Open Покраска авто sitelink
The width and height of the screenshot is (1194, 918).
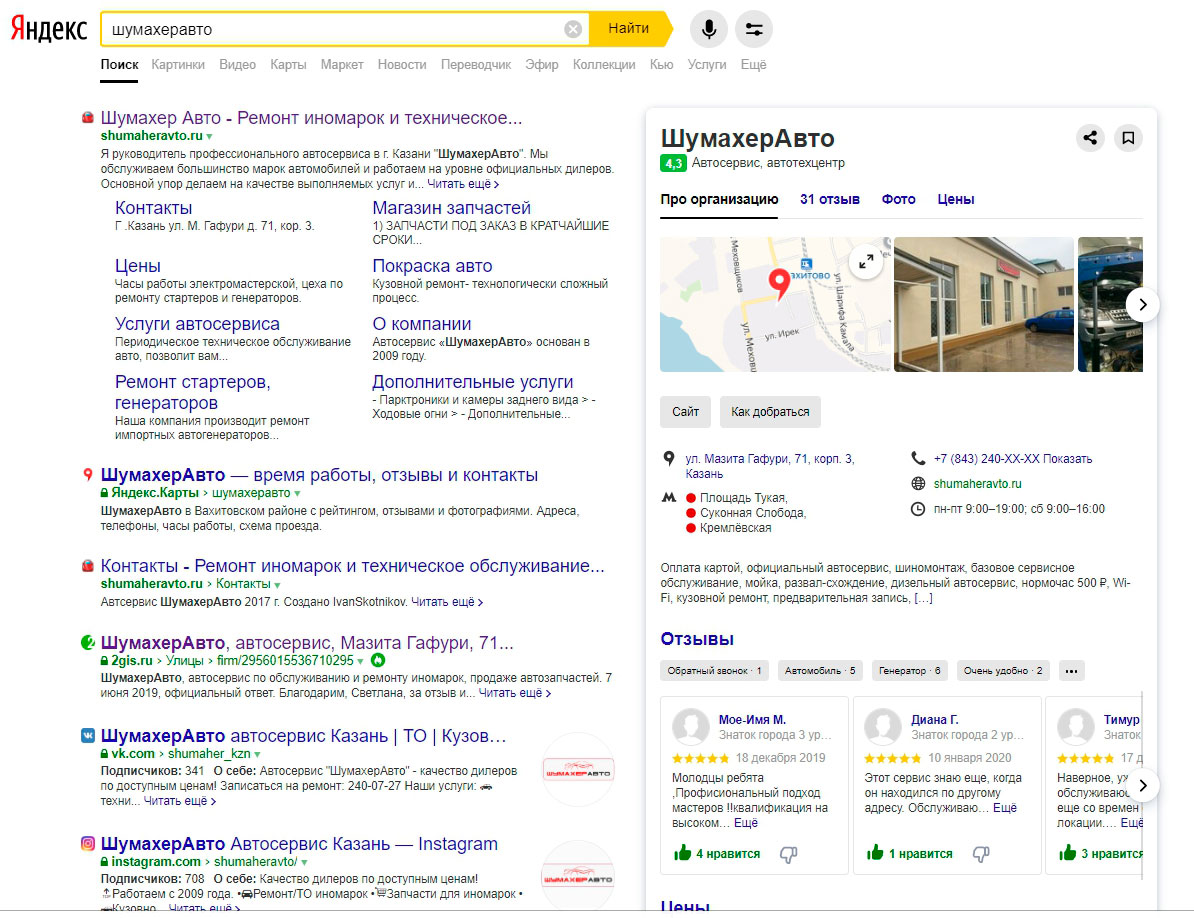click(x=432, y=266)
